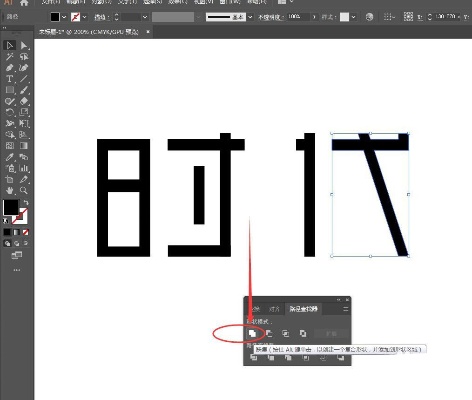Reset to default fill and stroke
This screenshot has width=472, height=400.
click(x=6, y=221)
